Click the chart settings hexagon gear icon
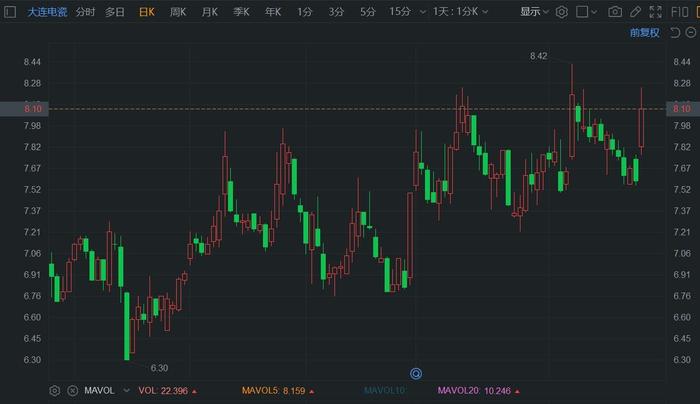Screen dimensions: 700x404 point(561,12)
